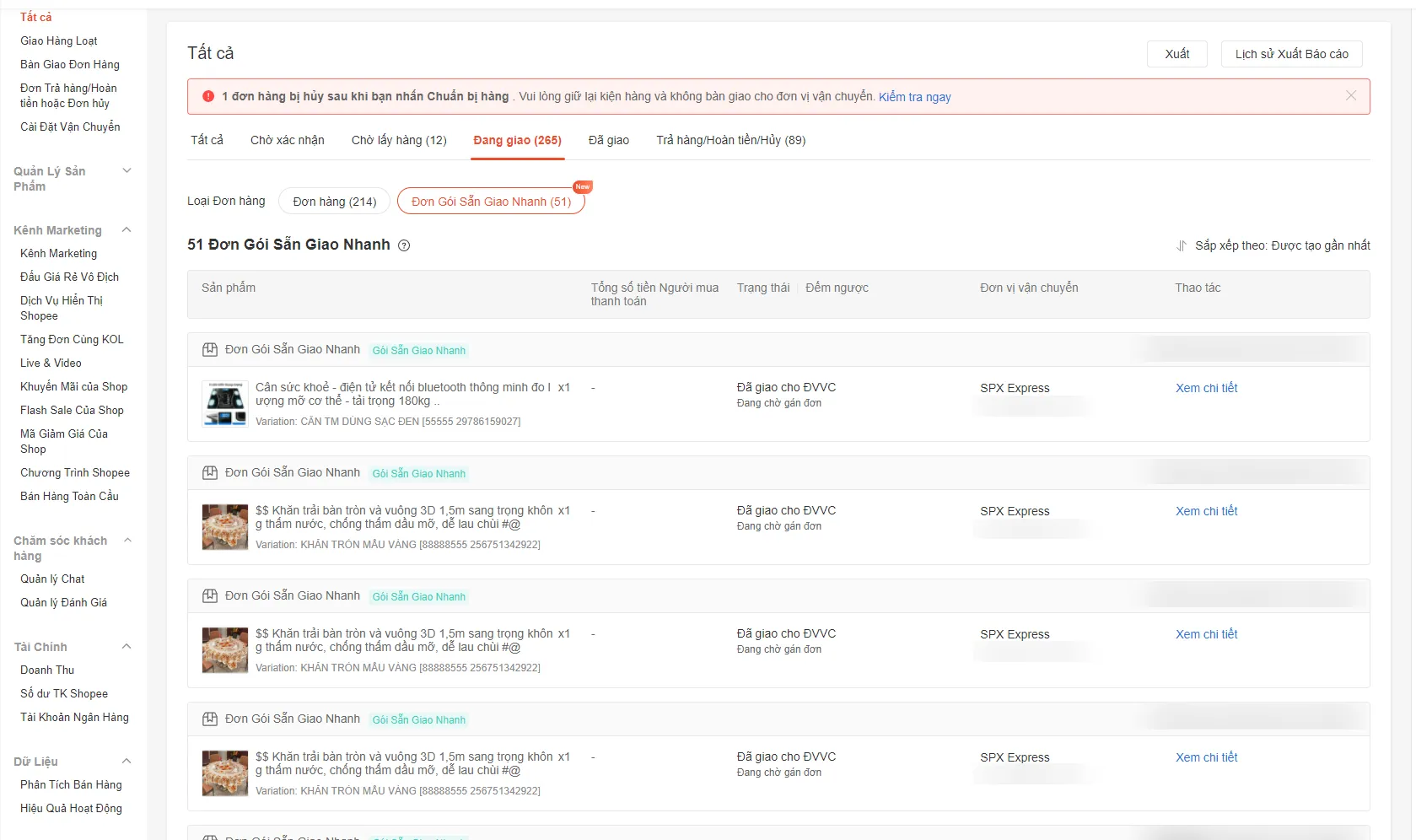Open Live & Video in the sidebar
This screenshot has height=840, width=1416.
(x=51, y=363)
